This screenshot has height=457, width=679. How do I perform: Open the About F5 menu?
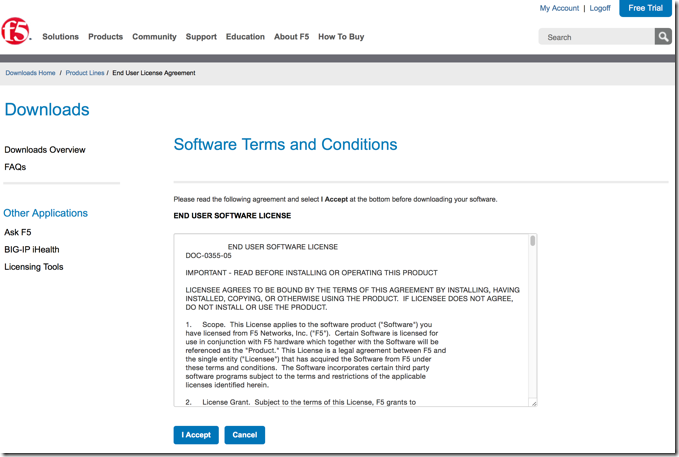pyautogui.click(x=291, y=37)
